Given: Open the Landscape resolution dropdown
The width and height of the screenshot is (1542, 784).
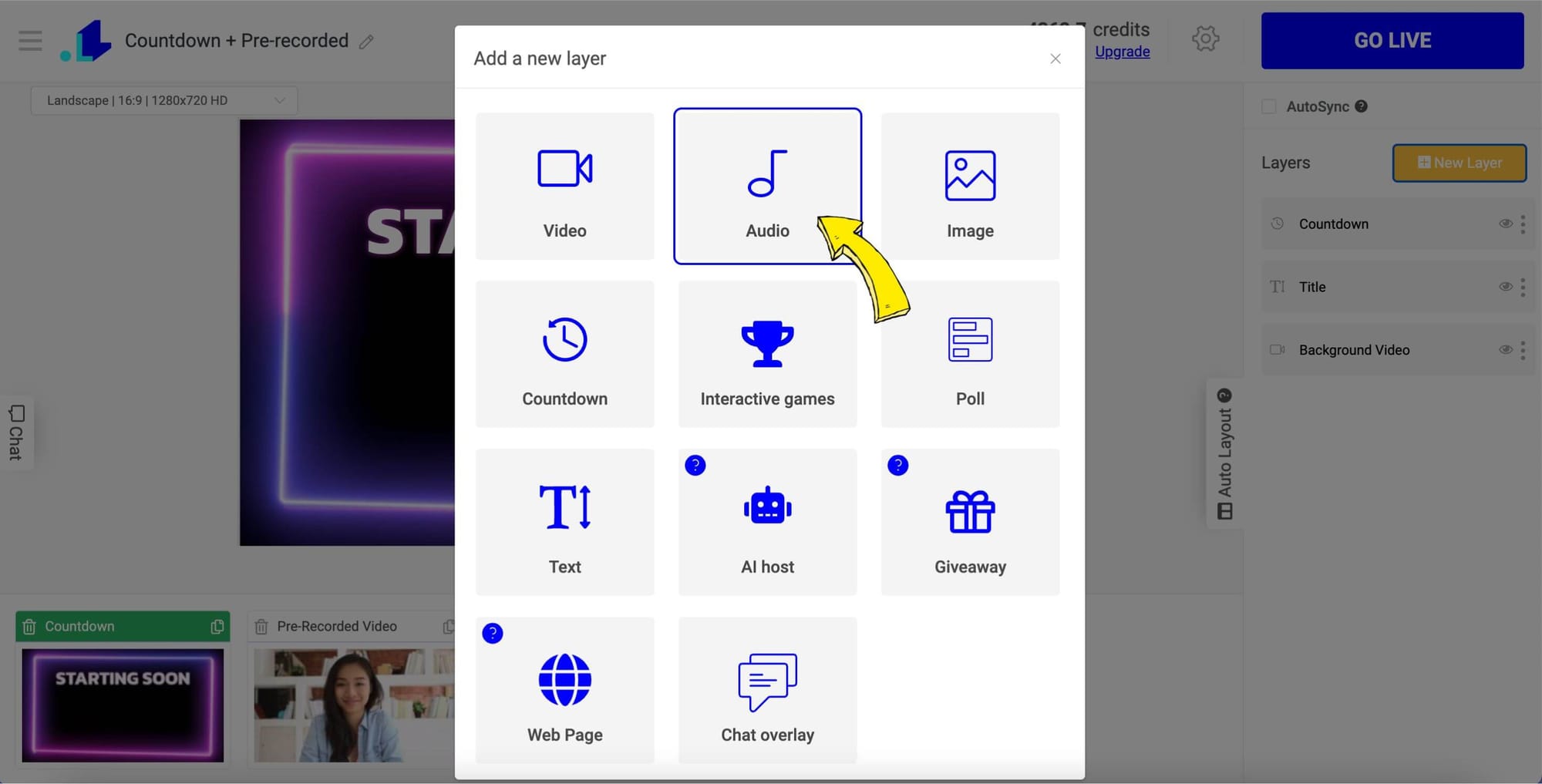Looking at the screenshot, I should point(164,100).
